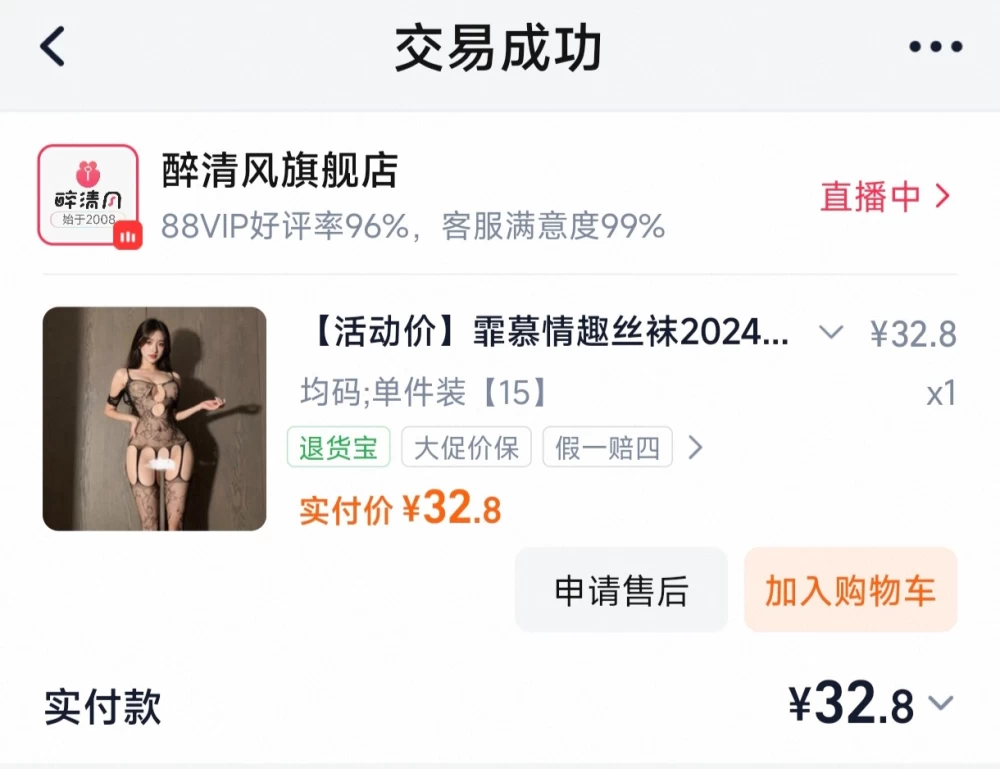This screenshot has width=1000, height=769.
Task: Expand service tags with right chevron
Action: click(x=696, y=448)
